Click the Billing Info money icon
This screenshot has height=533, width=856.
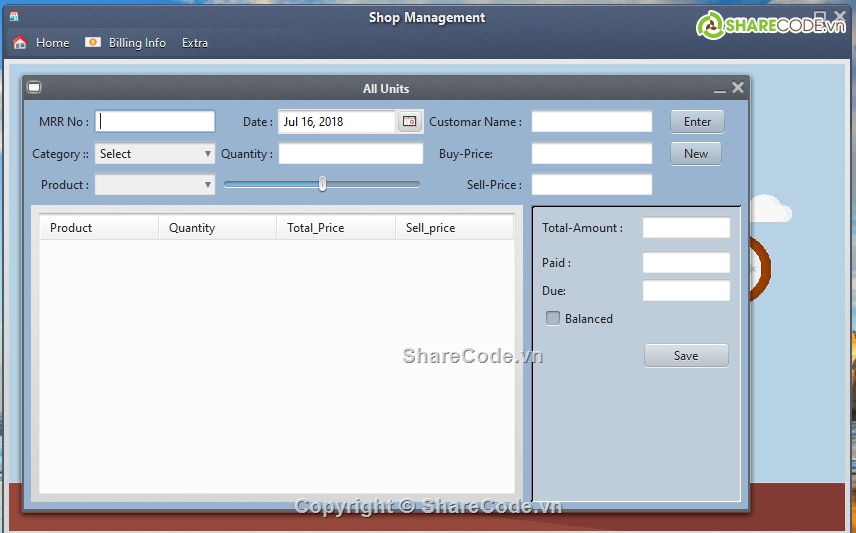93,43
